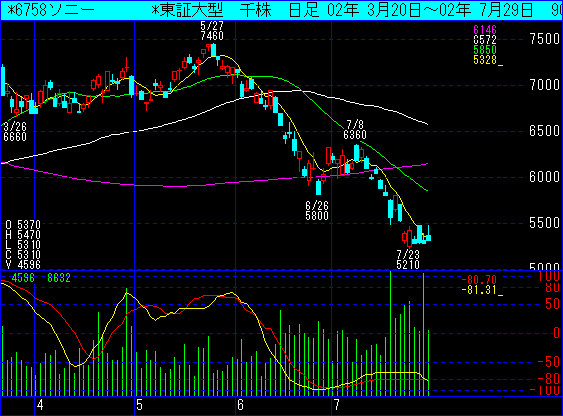This screenshot has height=416, width=563.
Task: Click the green 8632 volume figure
Action: coord(59,278)
